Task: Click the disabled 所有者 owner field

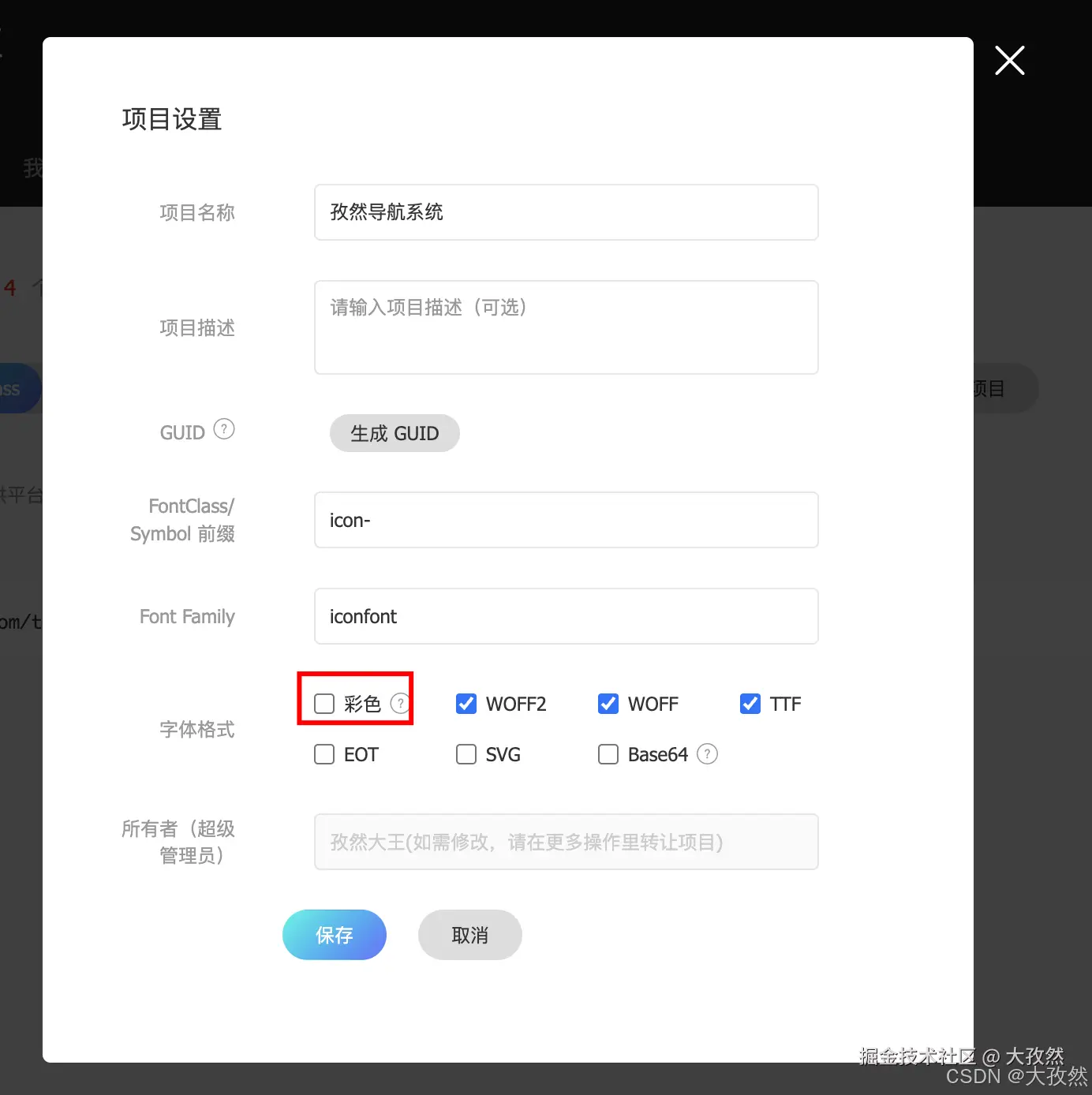Action: pos(567,842)
